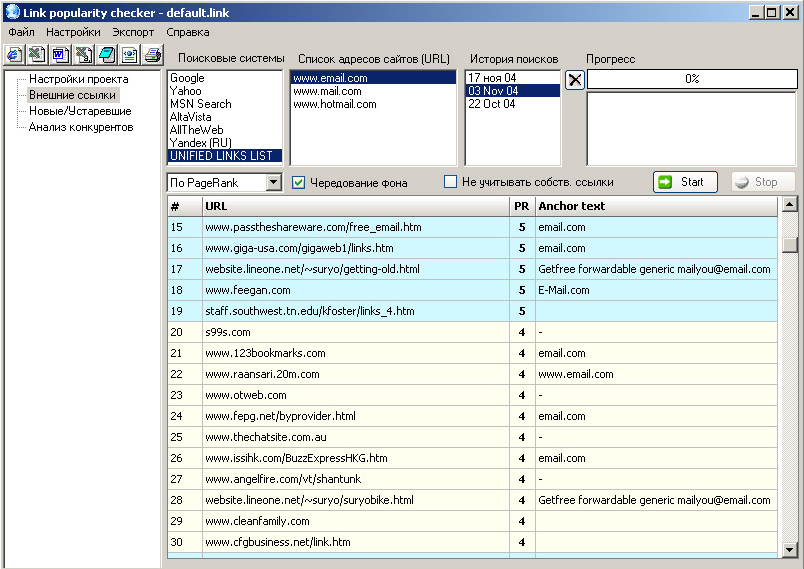Enable 'Не учитывать собств. ссылки' checkbox

click(451, 182)
